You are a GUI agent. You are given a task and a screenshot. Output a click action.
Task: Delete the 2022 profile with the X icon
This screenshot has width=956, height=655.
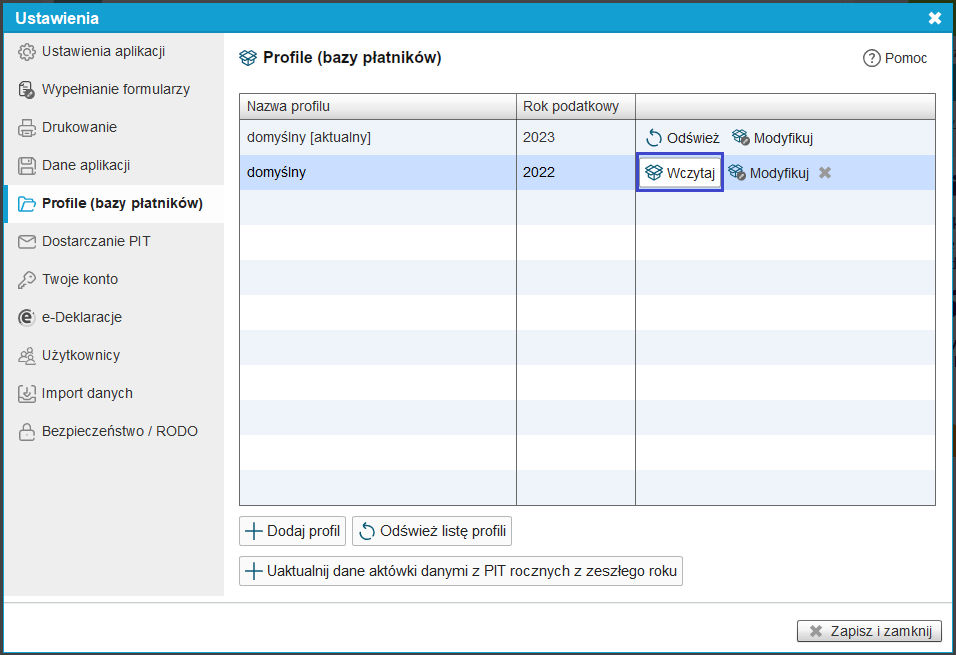[x=825, y=173]
